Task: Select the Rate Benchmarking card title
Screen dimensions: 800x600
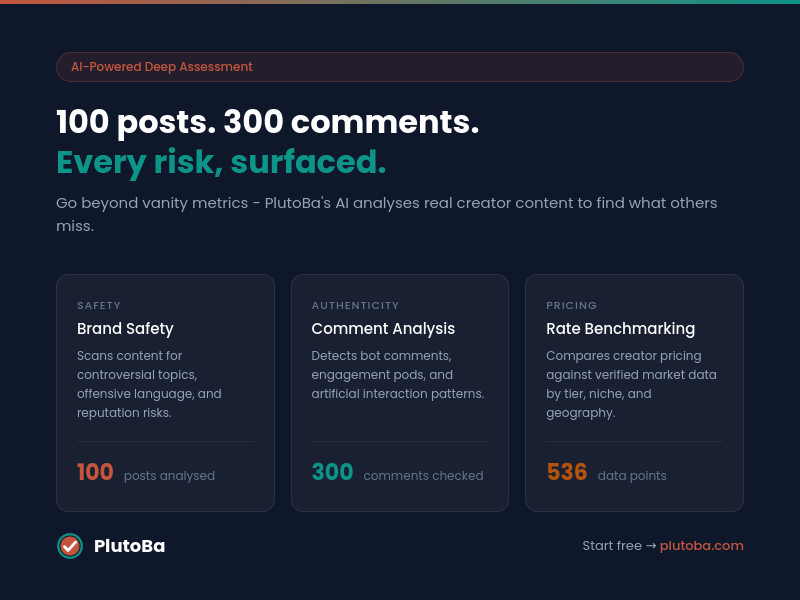Action: click(620, 329)
